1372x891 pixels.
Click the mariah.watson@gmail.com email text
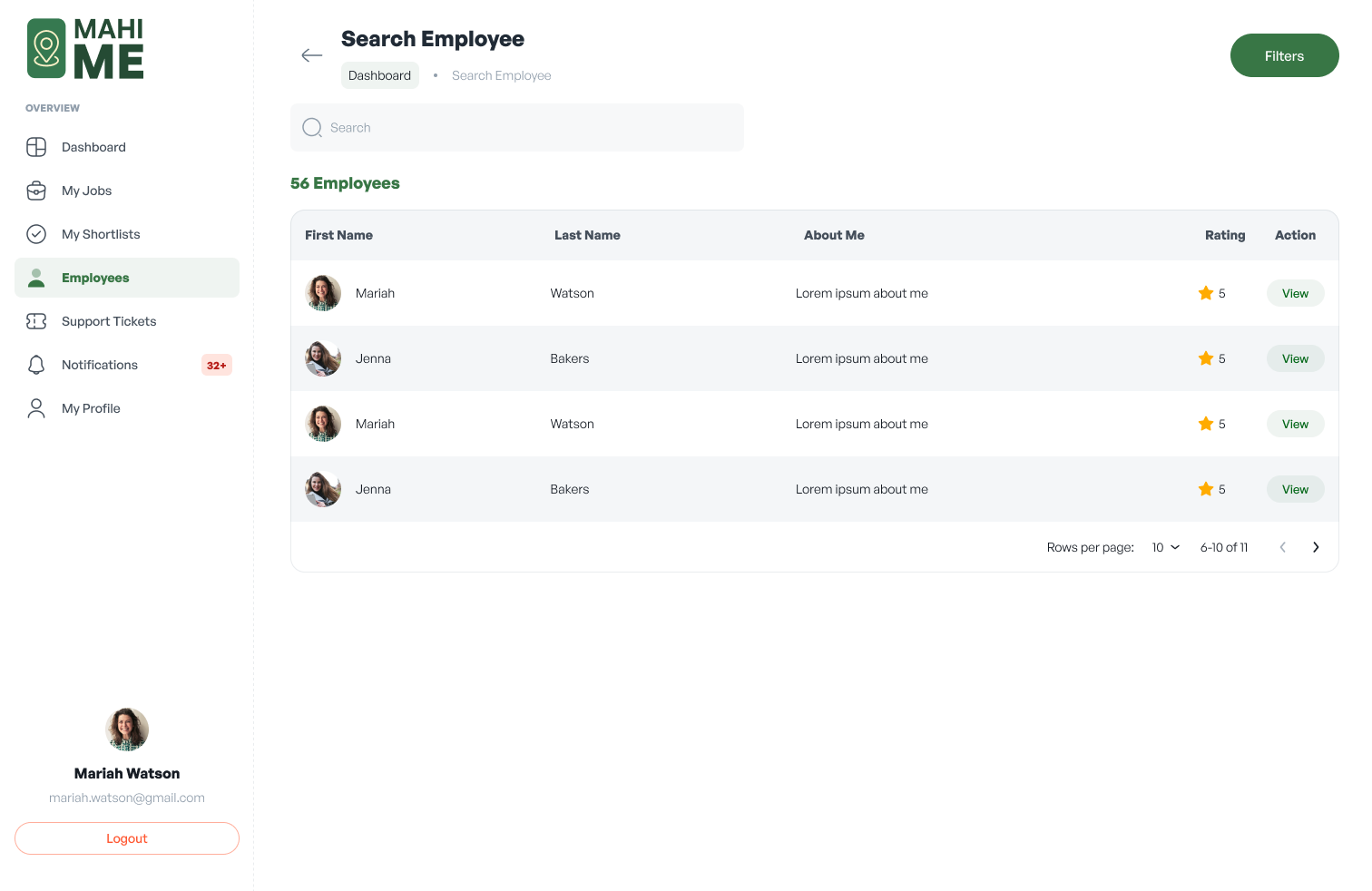point(127,798)
